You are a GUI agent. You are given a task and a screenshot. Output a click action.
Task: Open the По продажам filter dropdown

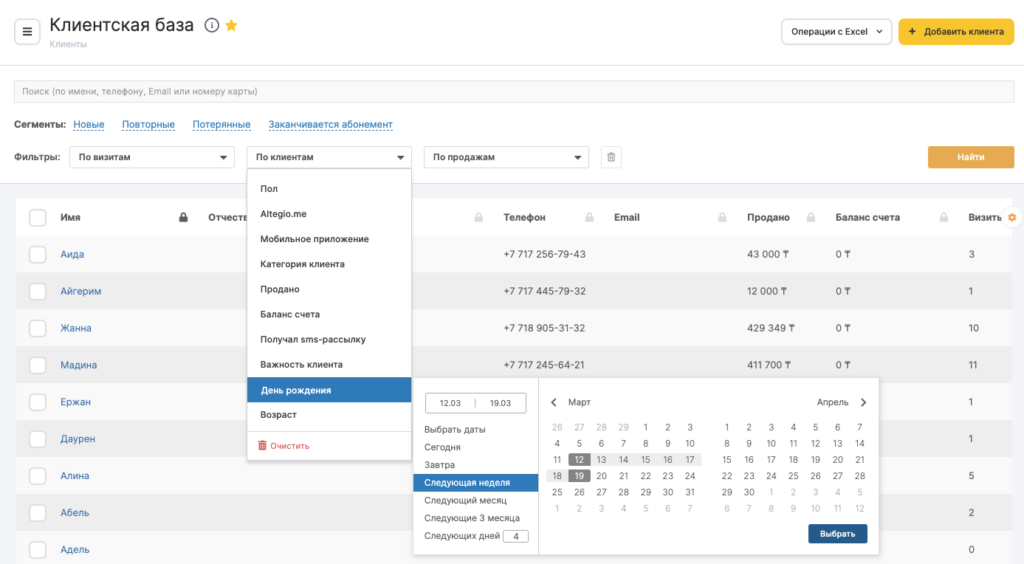click(506, 157)
